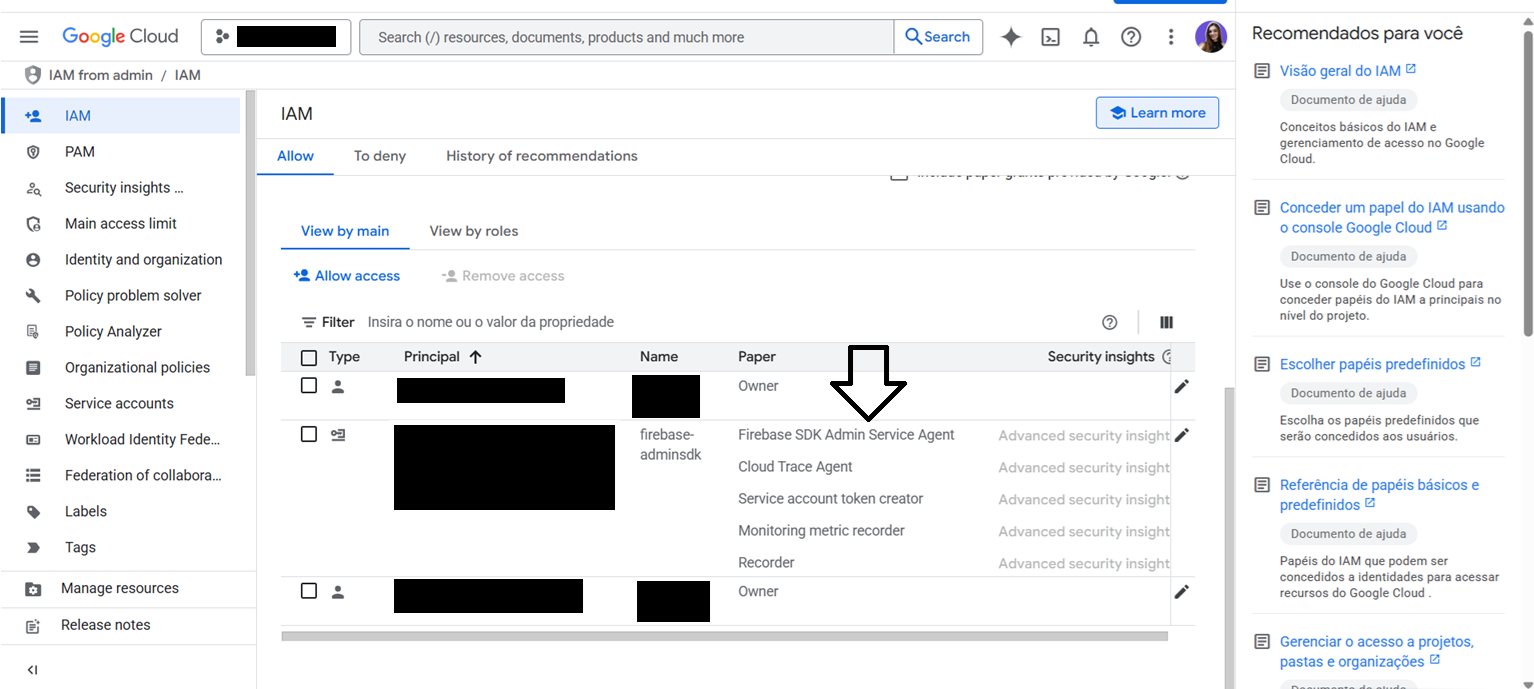Screen dimensions: 1534x689
Task: Click the Google Cloud logo
Action: click(x=120, y=36)
